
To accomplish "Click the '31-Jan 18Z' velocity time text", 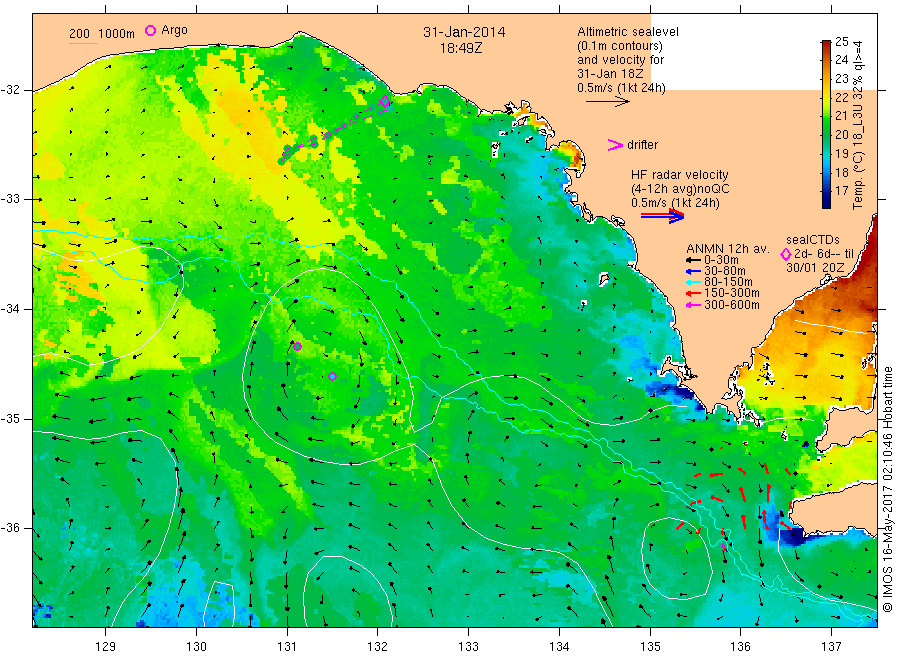I will click(610, 74).
